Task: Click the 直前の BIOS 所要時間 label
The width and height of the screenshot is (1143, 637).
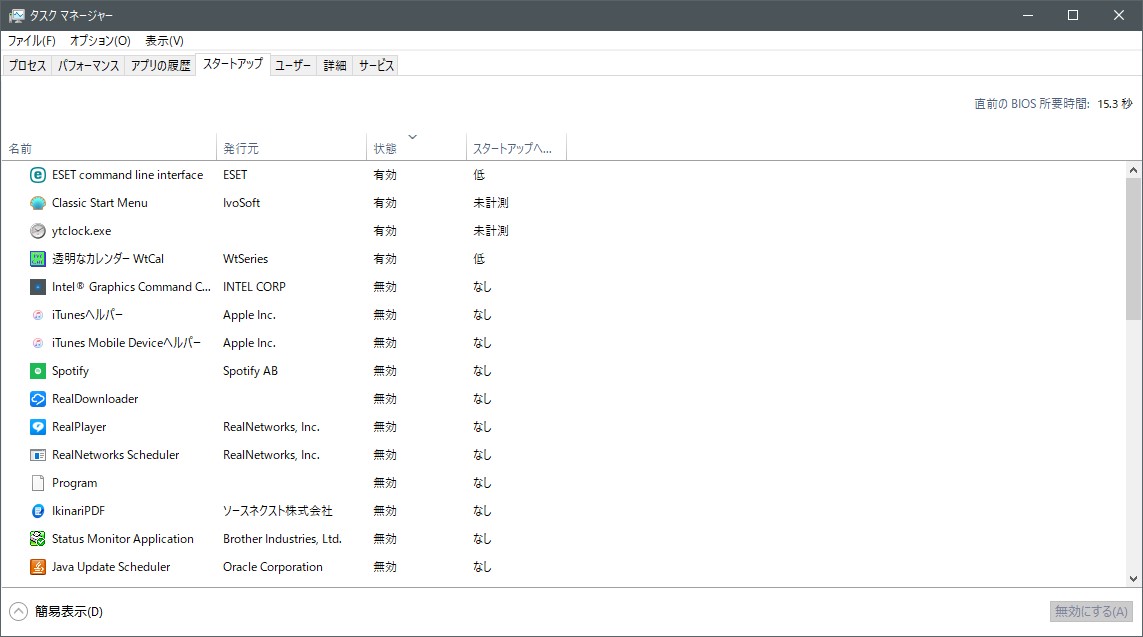Action: tap(1032, 104)
